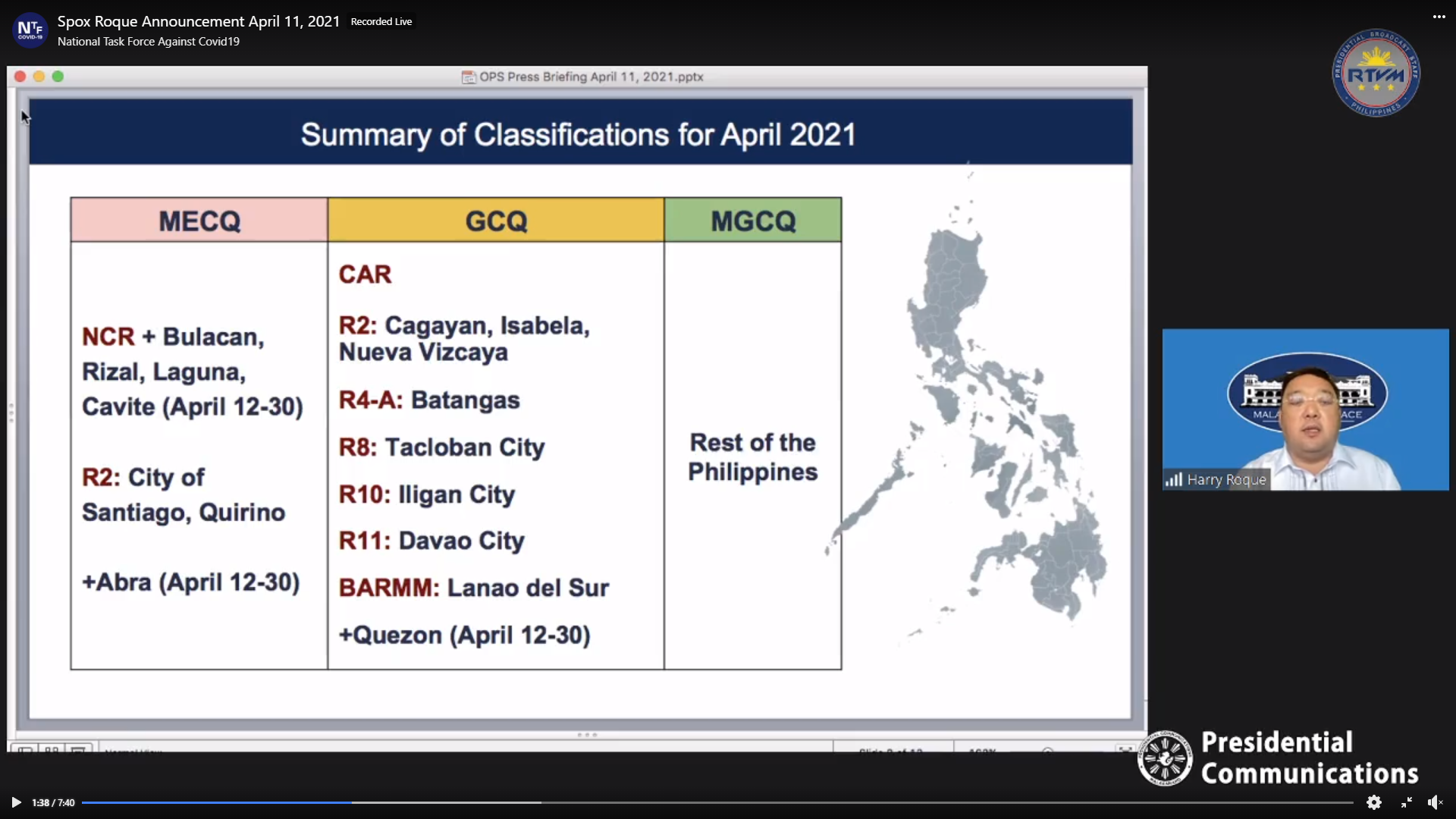Seek on the video progress bar
Image resolution: width=1456 pixels, height=819 pixels.
coord(717,802)
